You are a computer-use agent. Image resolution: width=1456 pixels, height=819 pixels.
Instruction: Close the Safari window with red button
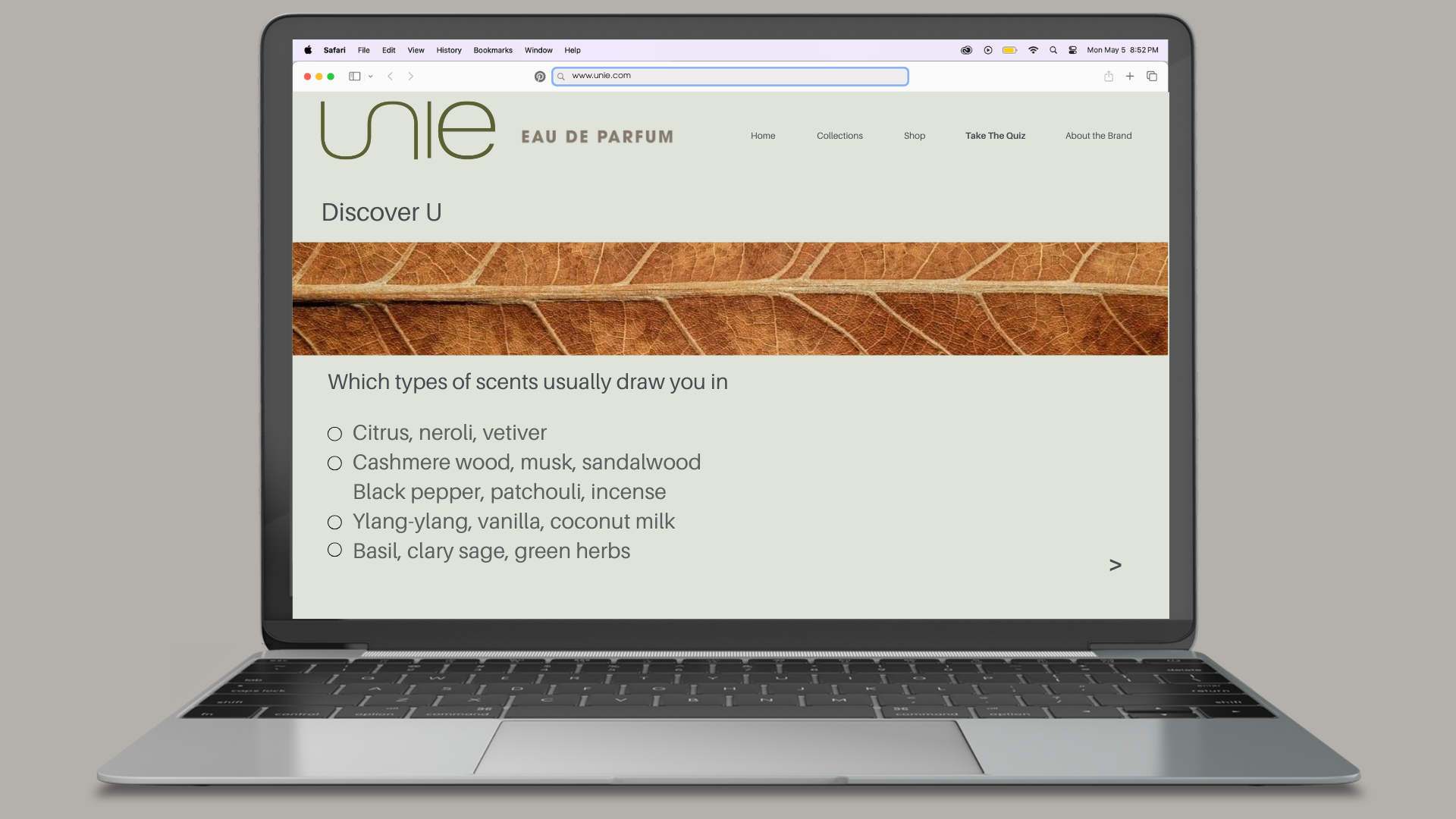pyautogui.click(x=307, y=77)
